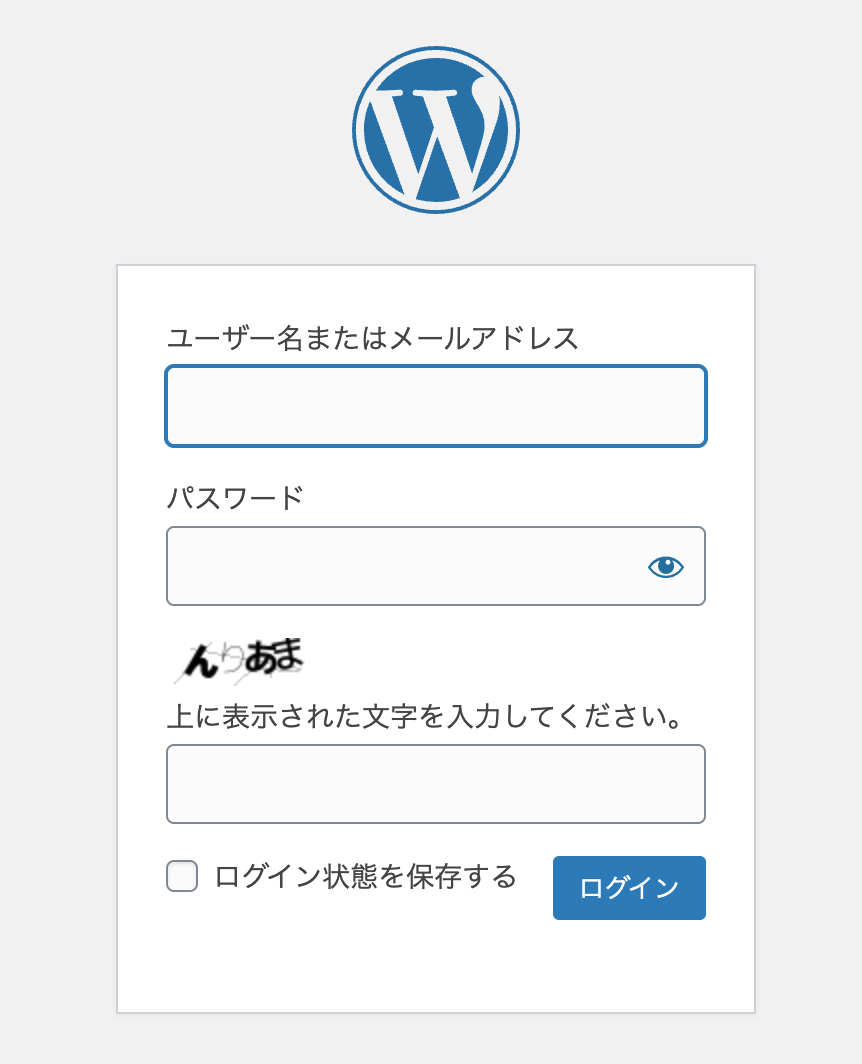Focus the ユーザー名またはメールアドレス input field
Viewport: 862px width, 1064px height.
[x=436, y=406]
